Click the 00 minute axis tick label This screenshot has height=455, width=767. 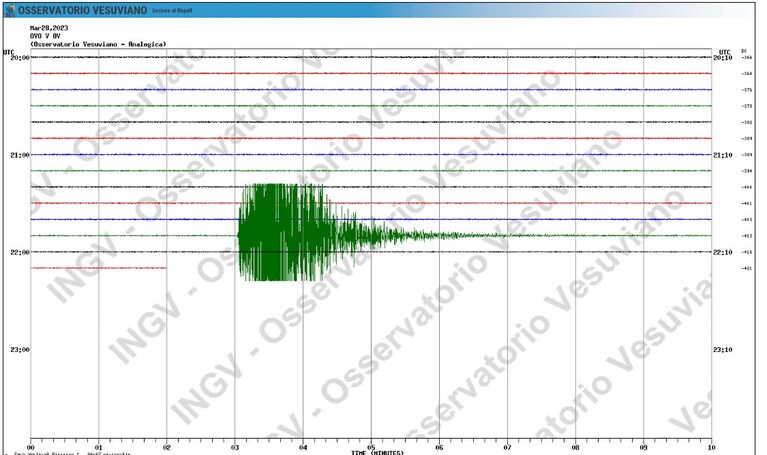(31, 447)
